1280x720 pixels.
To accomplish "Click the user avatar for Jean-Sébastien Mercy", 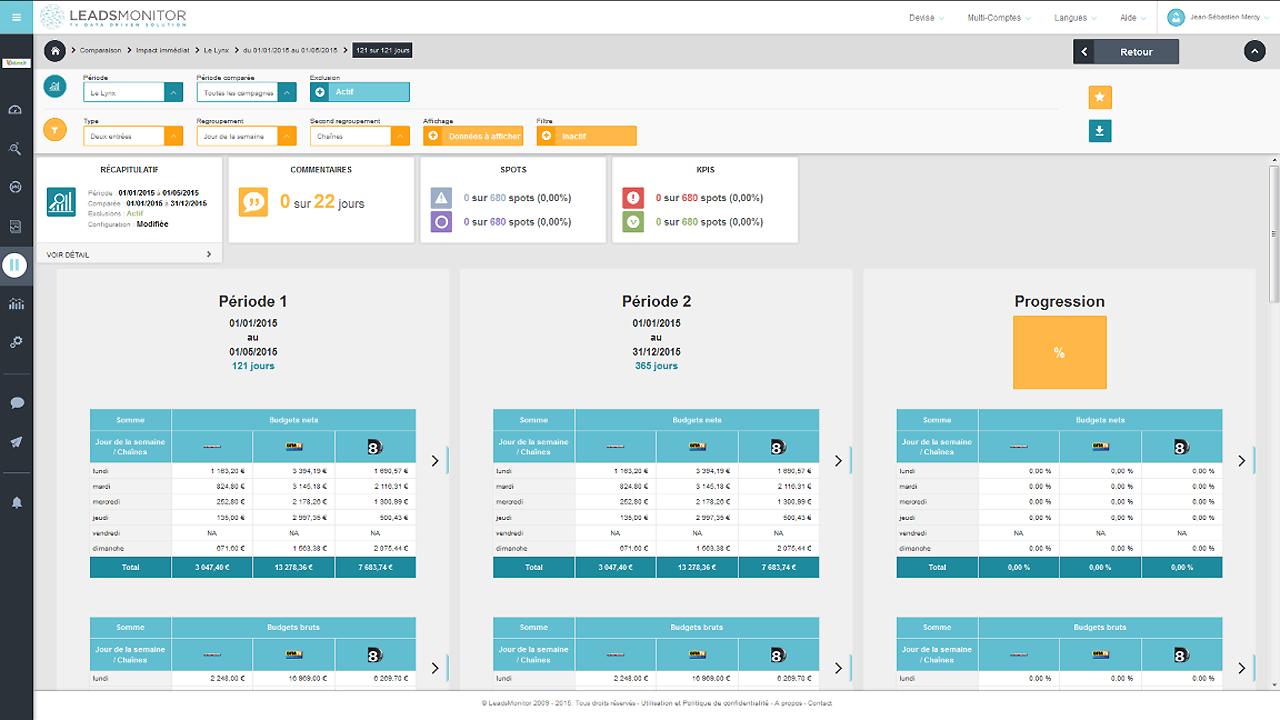I will [1176, 17].
